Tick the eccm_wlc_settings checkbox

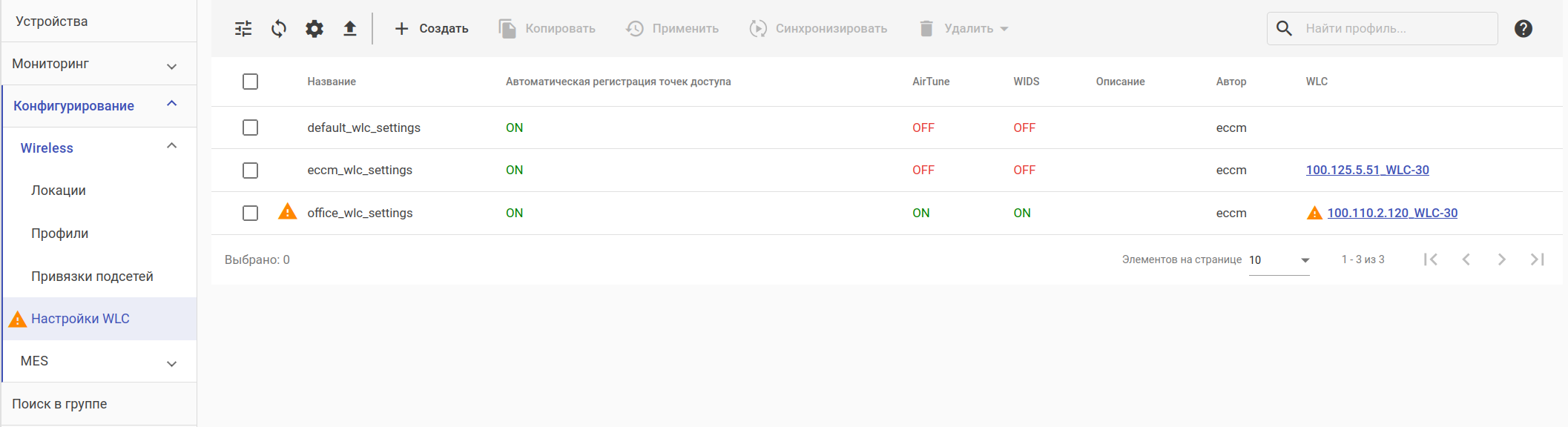click(250, 171)
